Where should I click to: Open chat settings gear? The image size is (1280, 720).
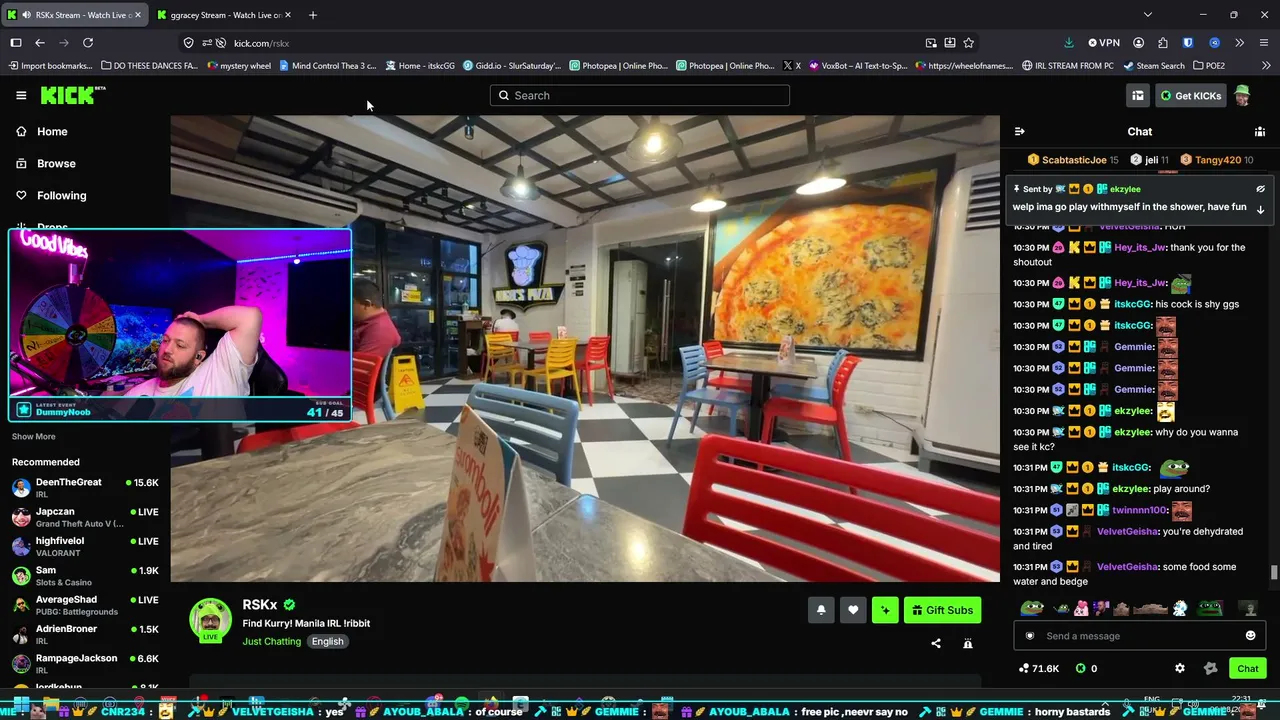1180,668
